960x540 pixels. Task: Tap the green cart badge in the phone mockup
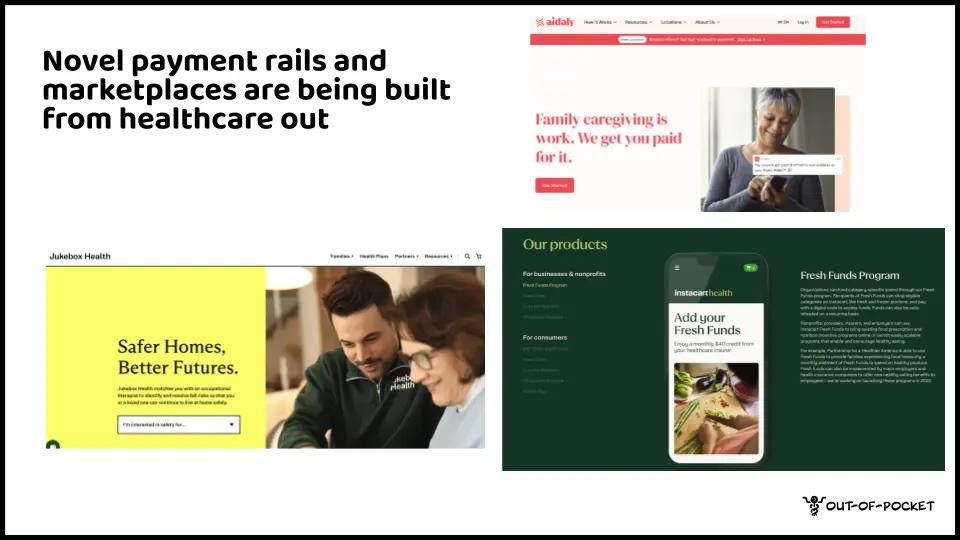pos(750,268)
